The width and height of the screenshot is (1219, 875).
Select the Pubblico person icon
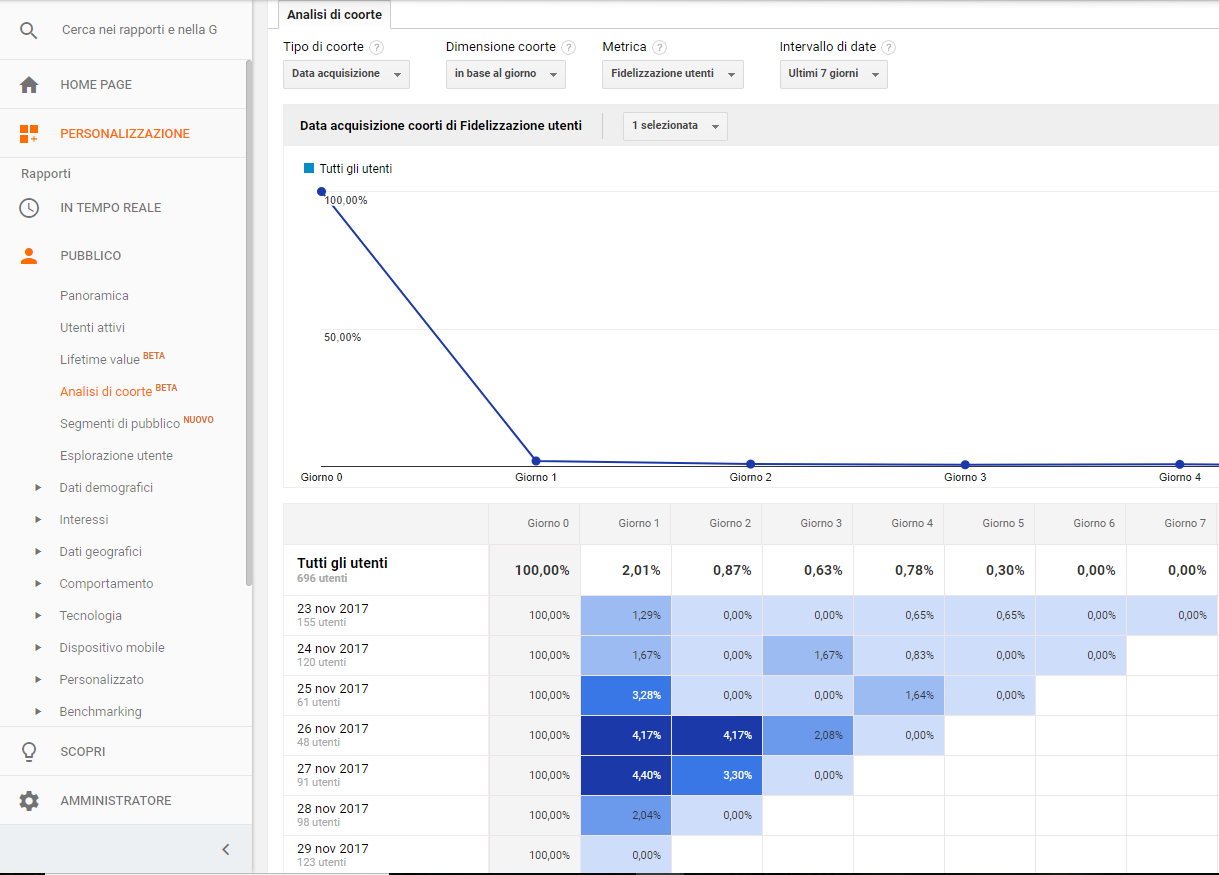[28, 255]
